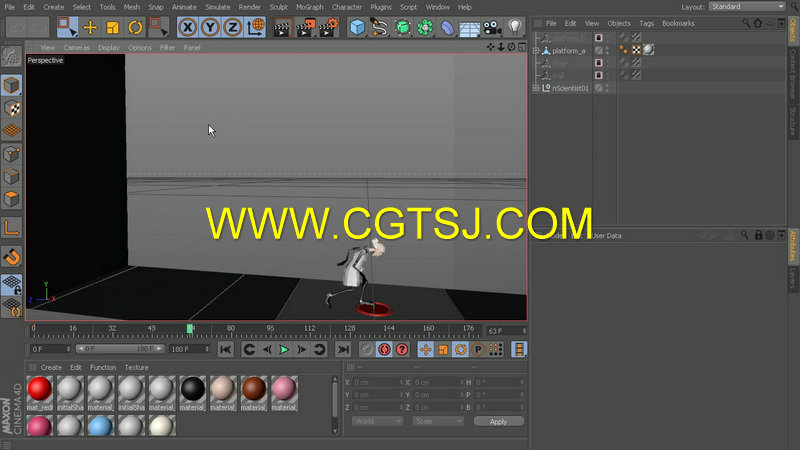Go to the start of the animation
The image size is (800, 450).
225,349
